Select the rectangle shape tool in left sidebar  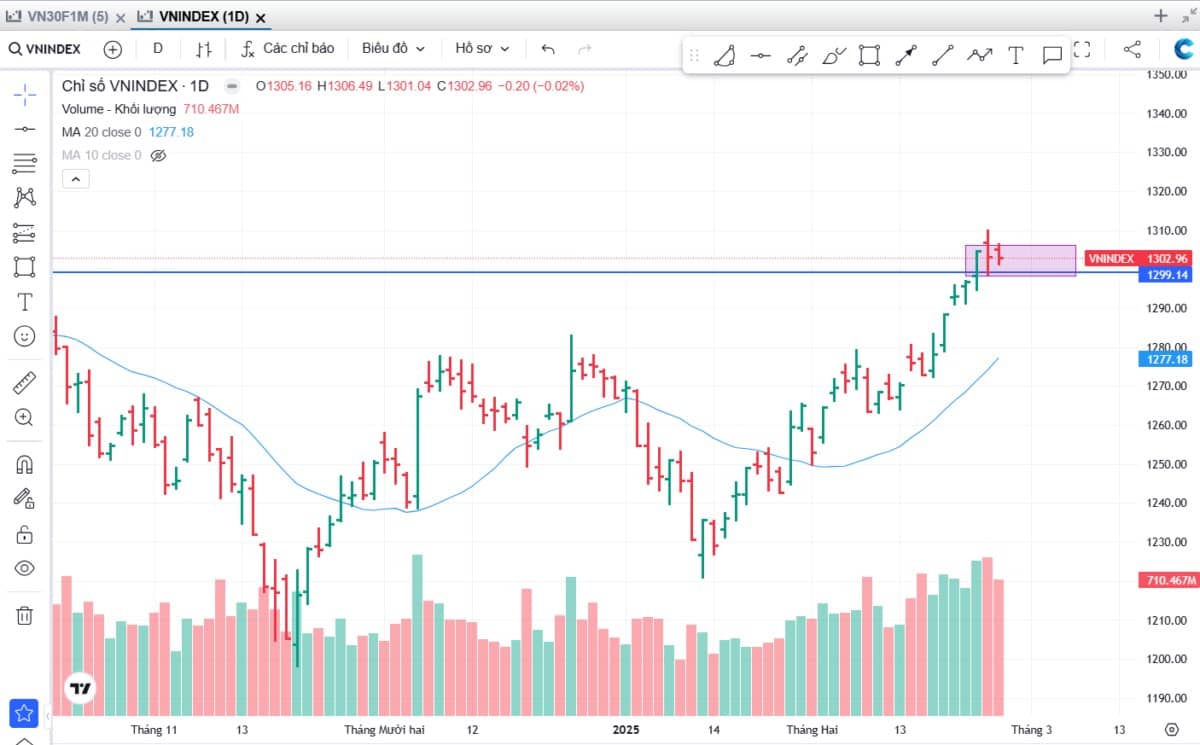tap(25, 267)
